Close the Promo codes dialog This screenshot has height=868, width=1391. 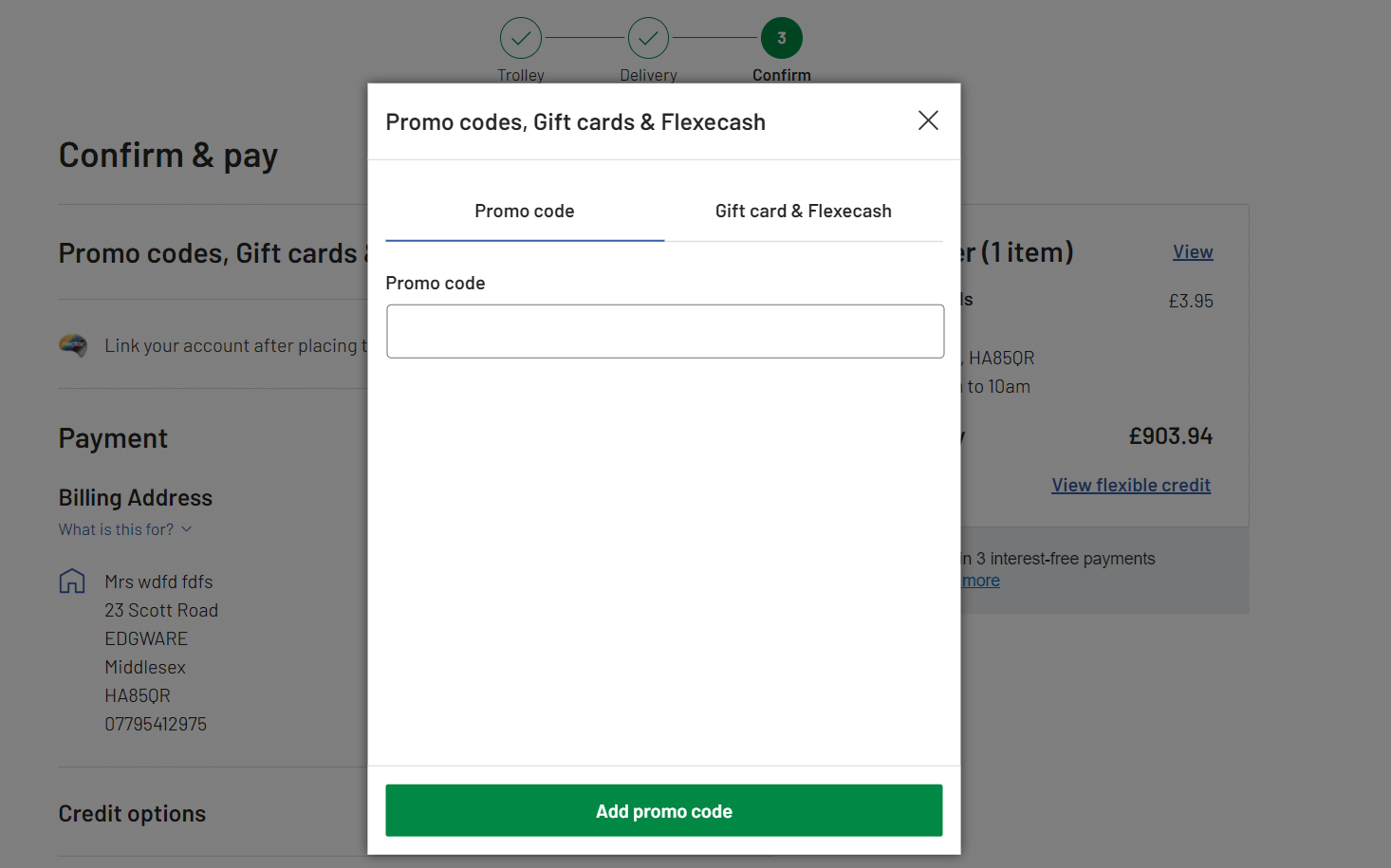(x=927, y=120)
